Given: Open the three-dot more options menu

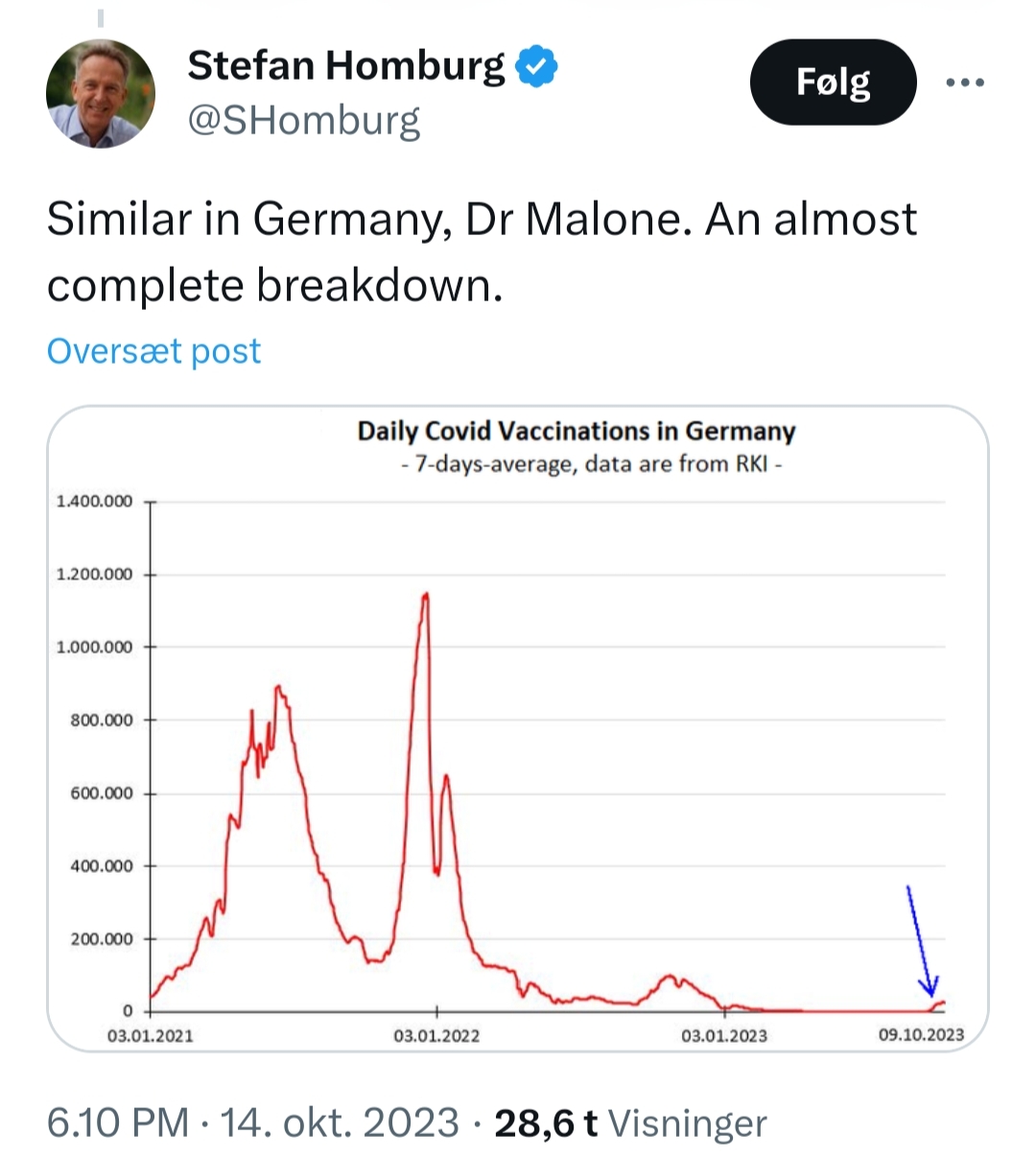Looking at the screenshot, I should tap(964, 83).
